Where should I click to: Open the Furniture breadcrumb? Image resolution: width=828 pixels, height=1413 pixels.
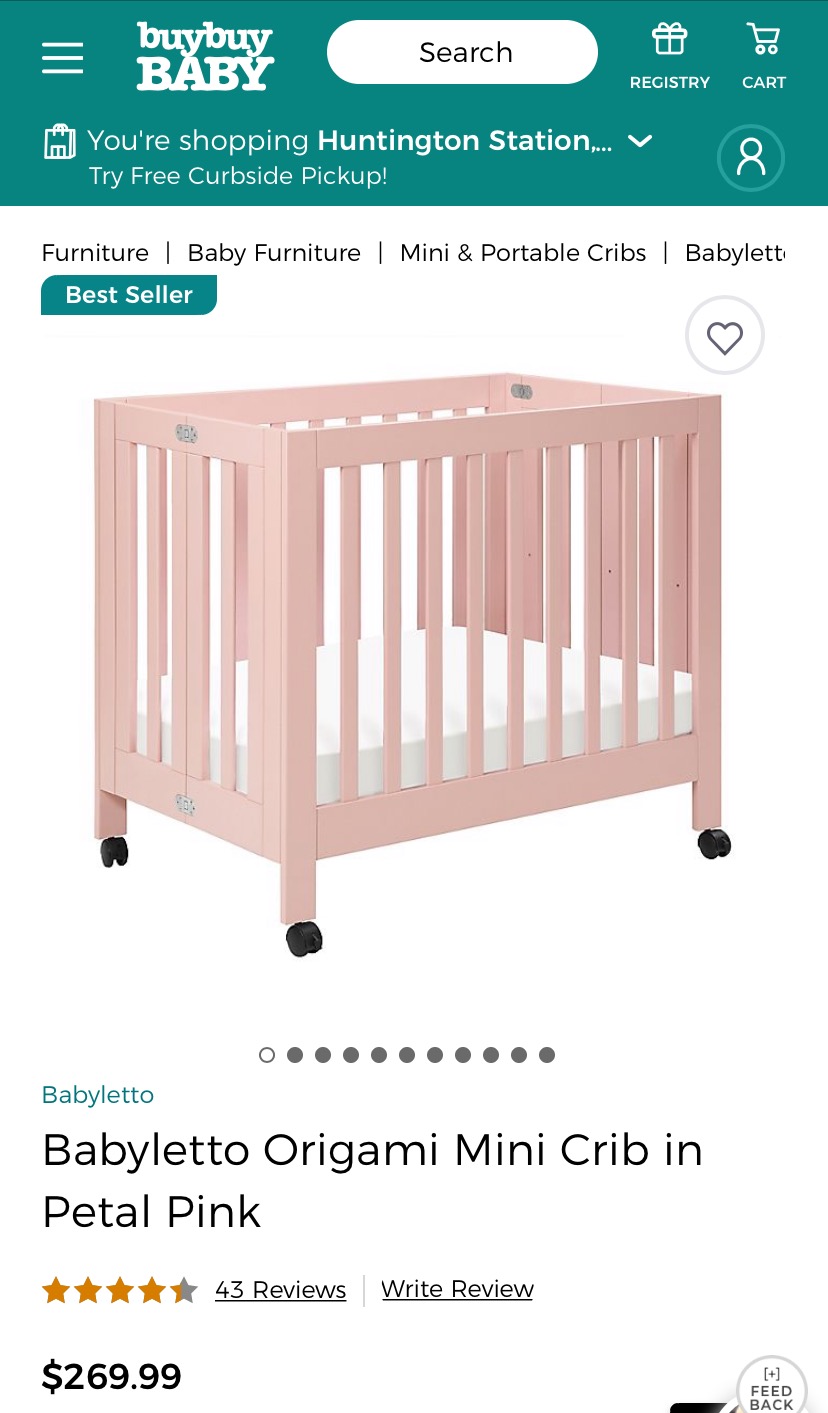pyautogui.click(x=95, y=253)
